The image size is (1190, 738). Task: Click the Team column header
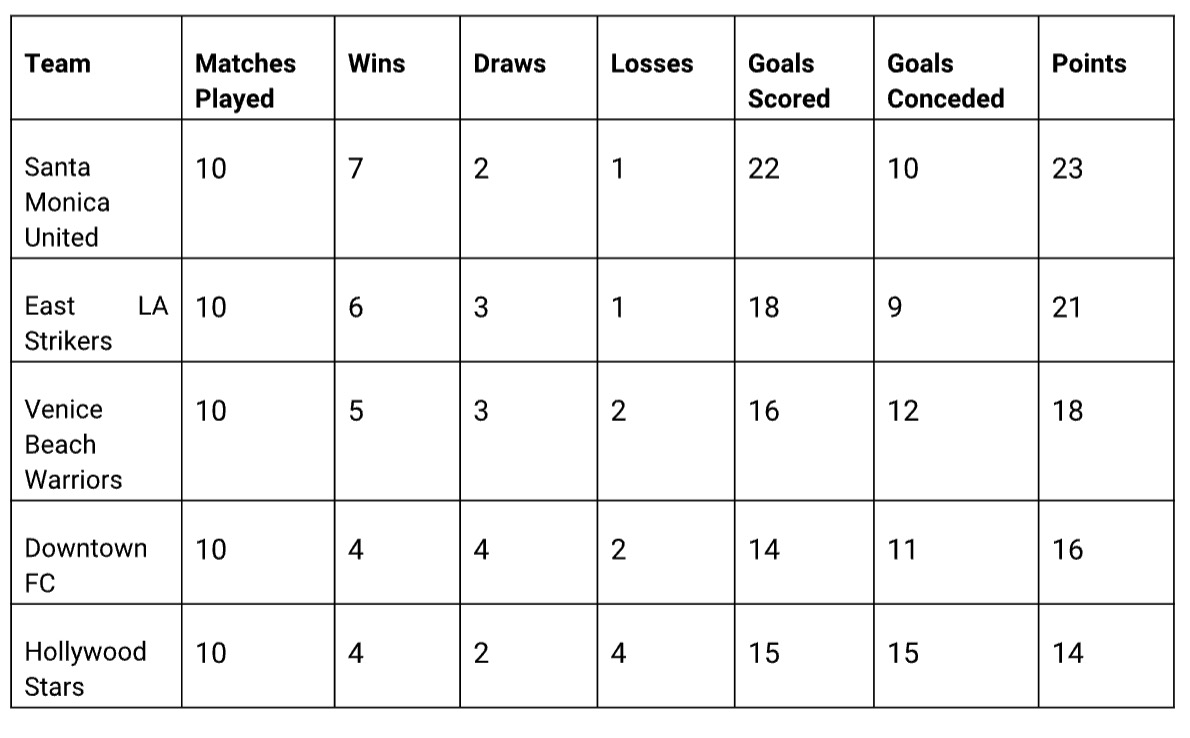point(58,64)
